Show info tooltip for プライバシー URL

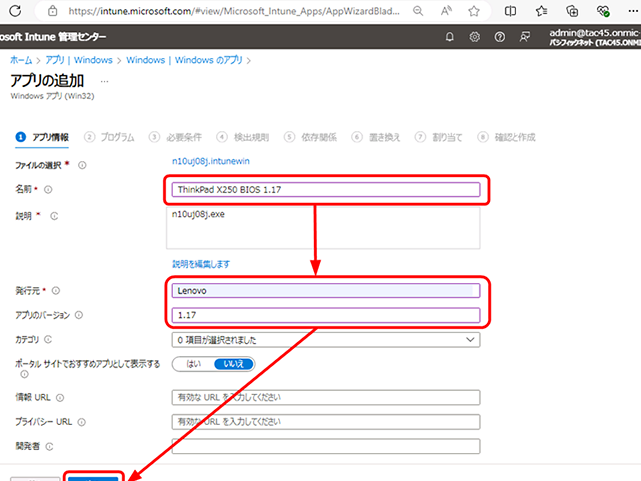click(x=82, y=422)
